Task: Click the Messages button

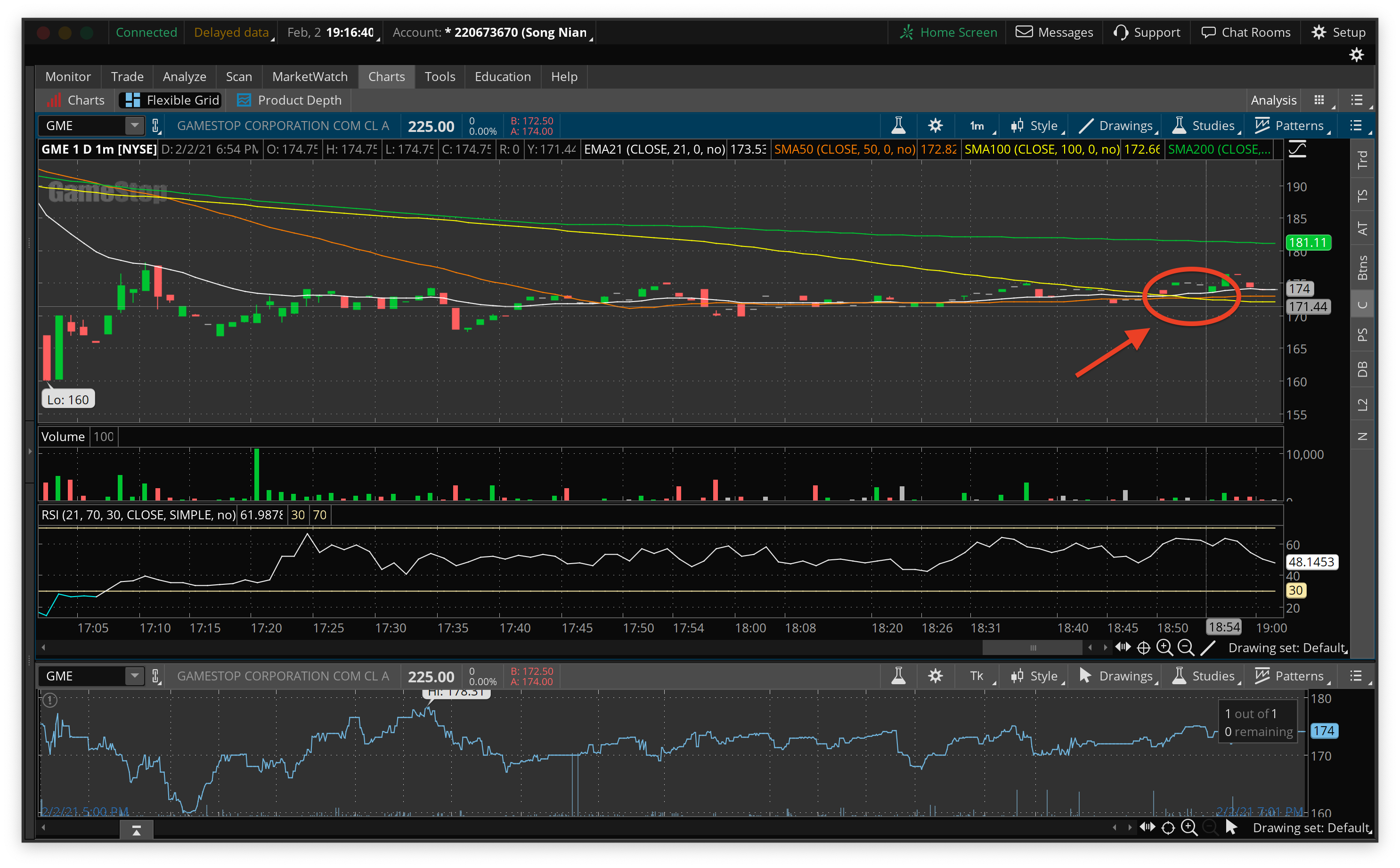Action: pos(1054,32)
